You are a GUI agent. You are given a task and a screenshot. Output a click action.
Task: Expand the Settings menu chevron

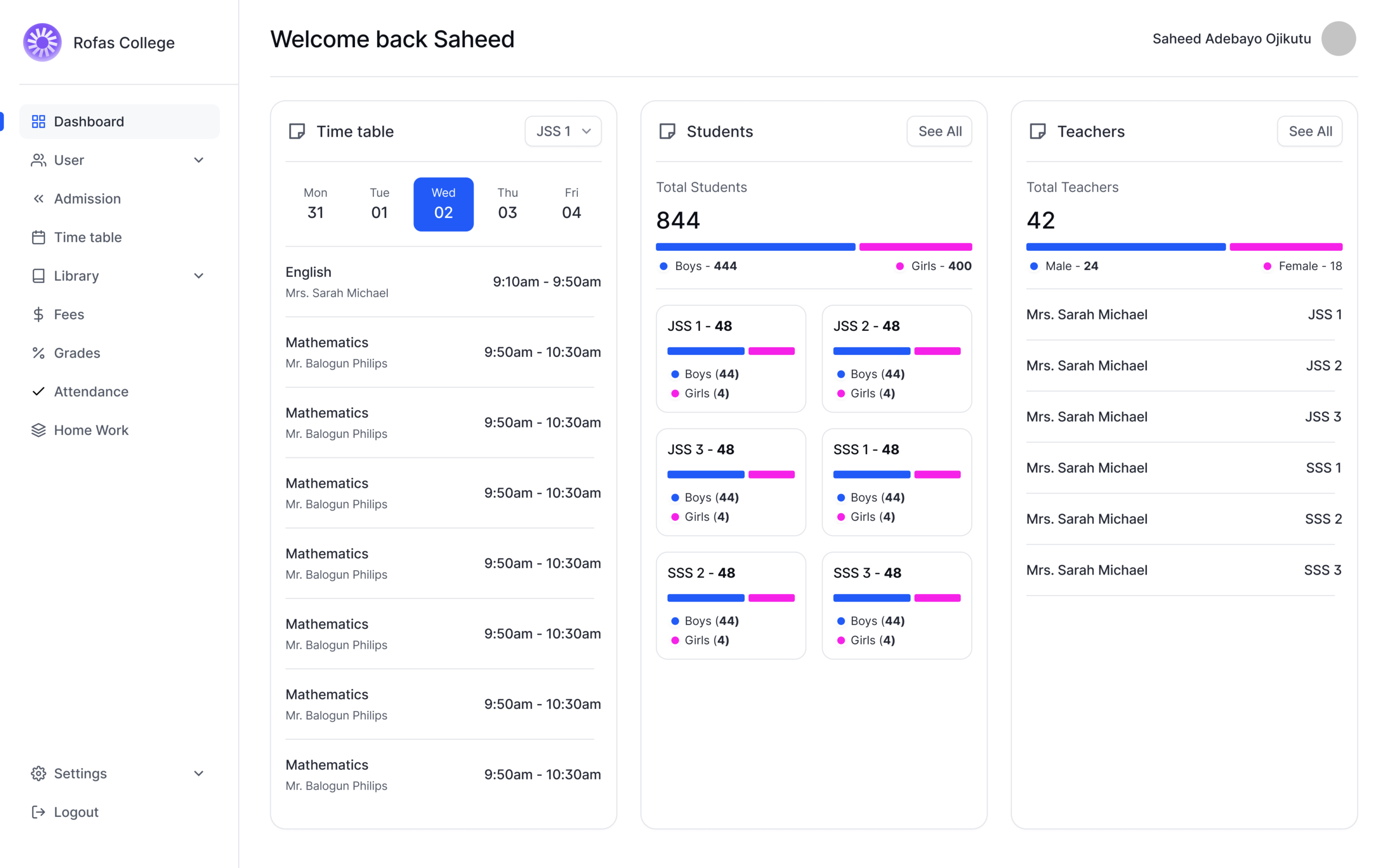199,773
